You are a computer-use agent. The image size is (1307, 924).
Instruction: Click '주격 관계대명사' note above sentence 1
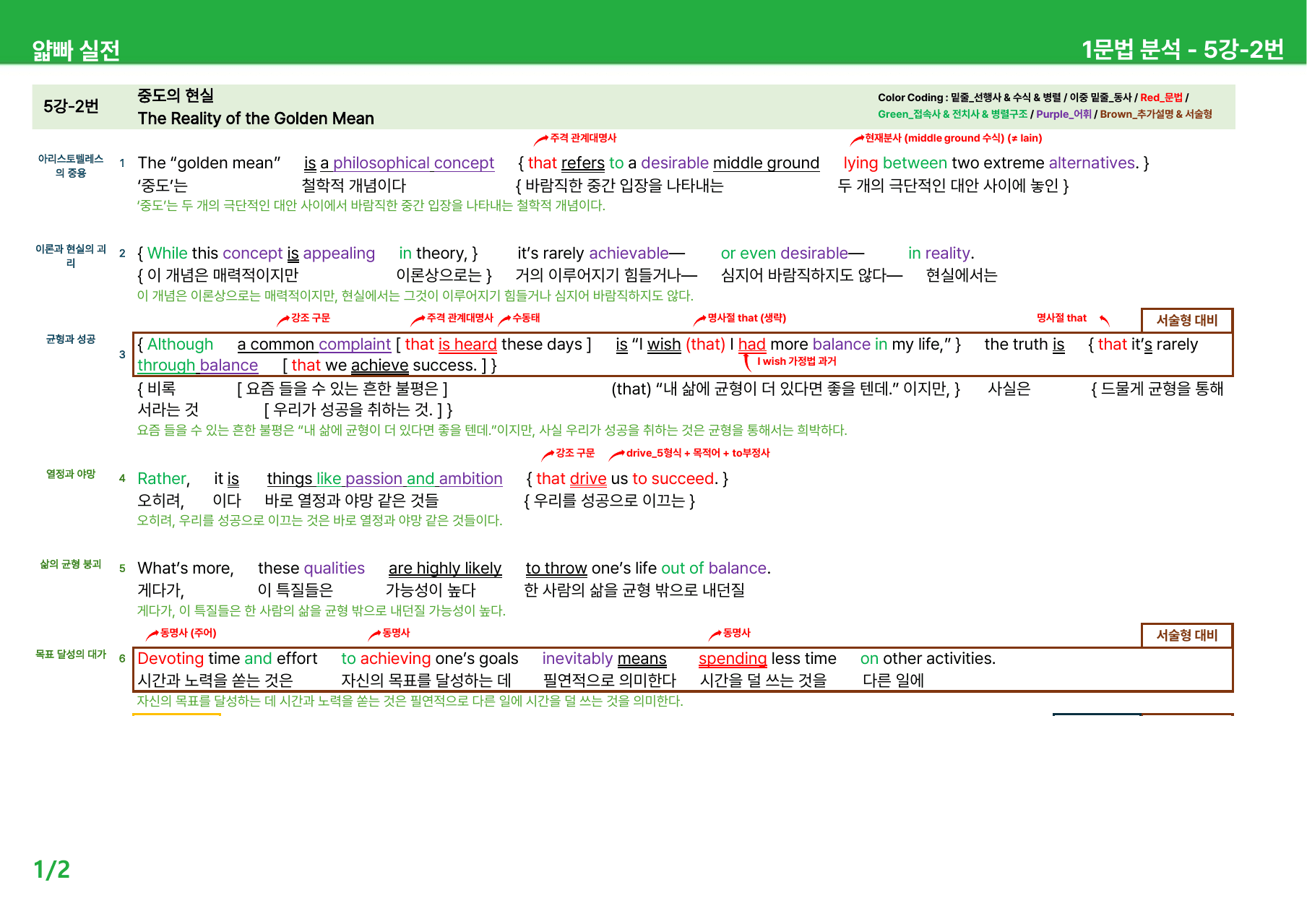point(583,138)
